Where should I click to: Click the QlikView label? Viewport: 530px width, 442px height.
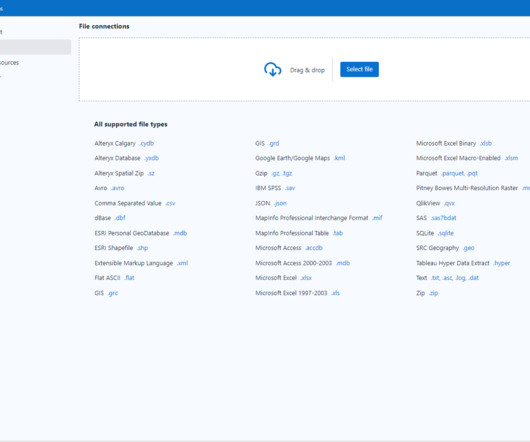(428, 203)
